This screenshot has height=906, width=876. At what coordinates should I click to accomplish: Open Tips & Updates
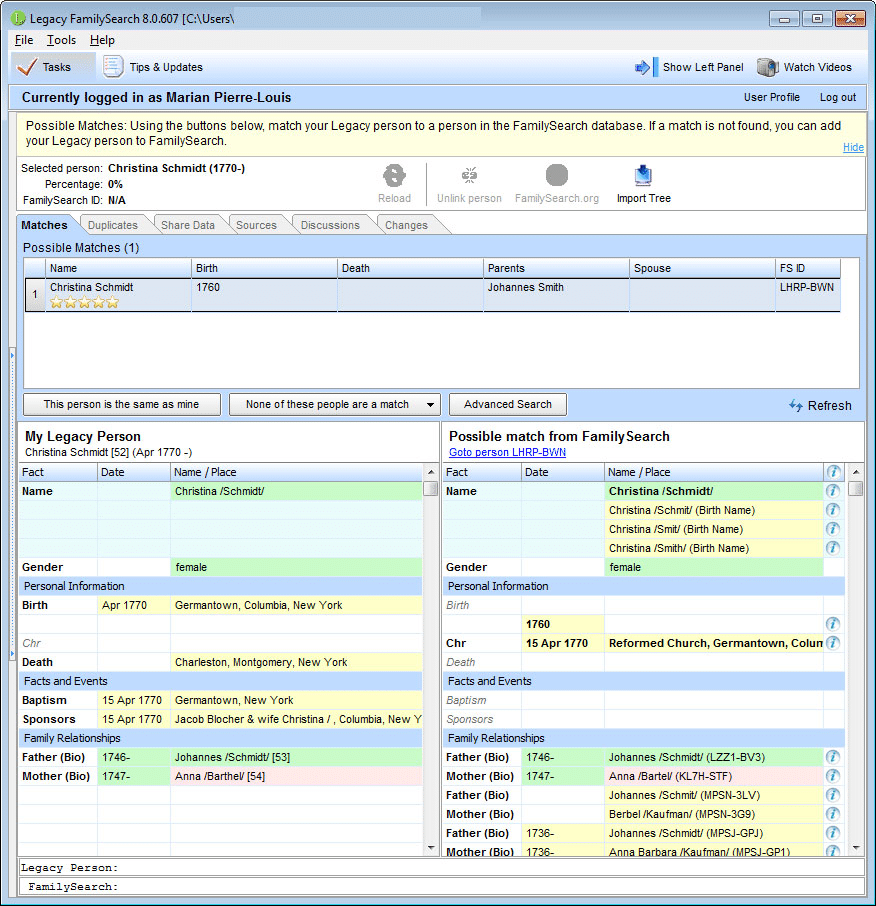pyautogui.click(x=153, y=67)
